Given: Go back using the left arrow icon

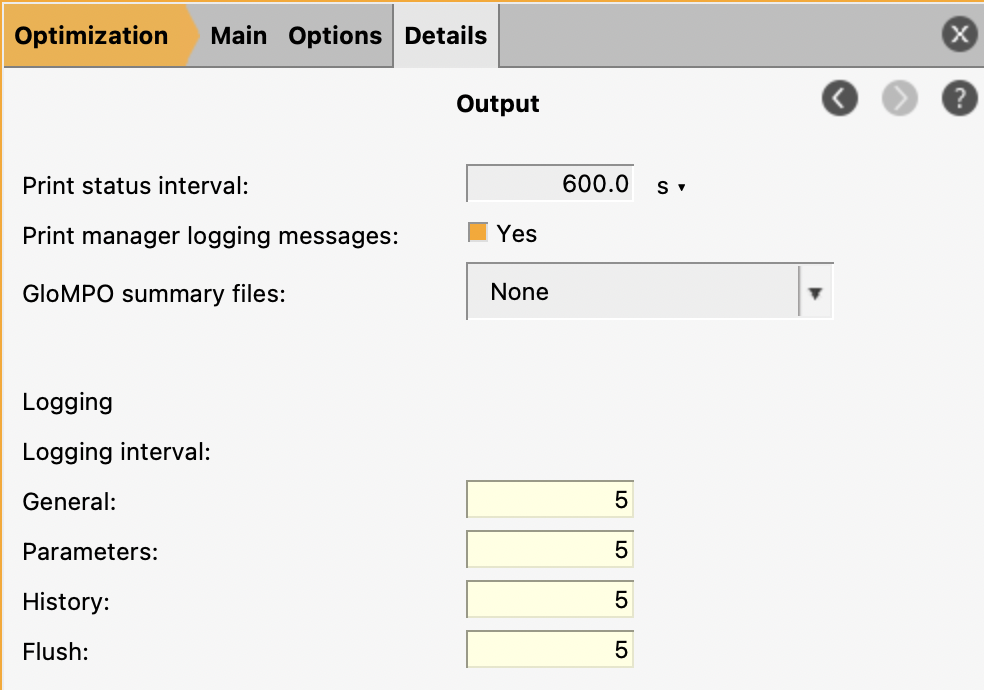Looking at the screenshot, I should click(840, 98).
